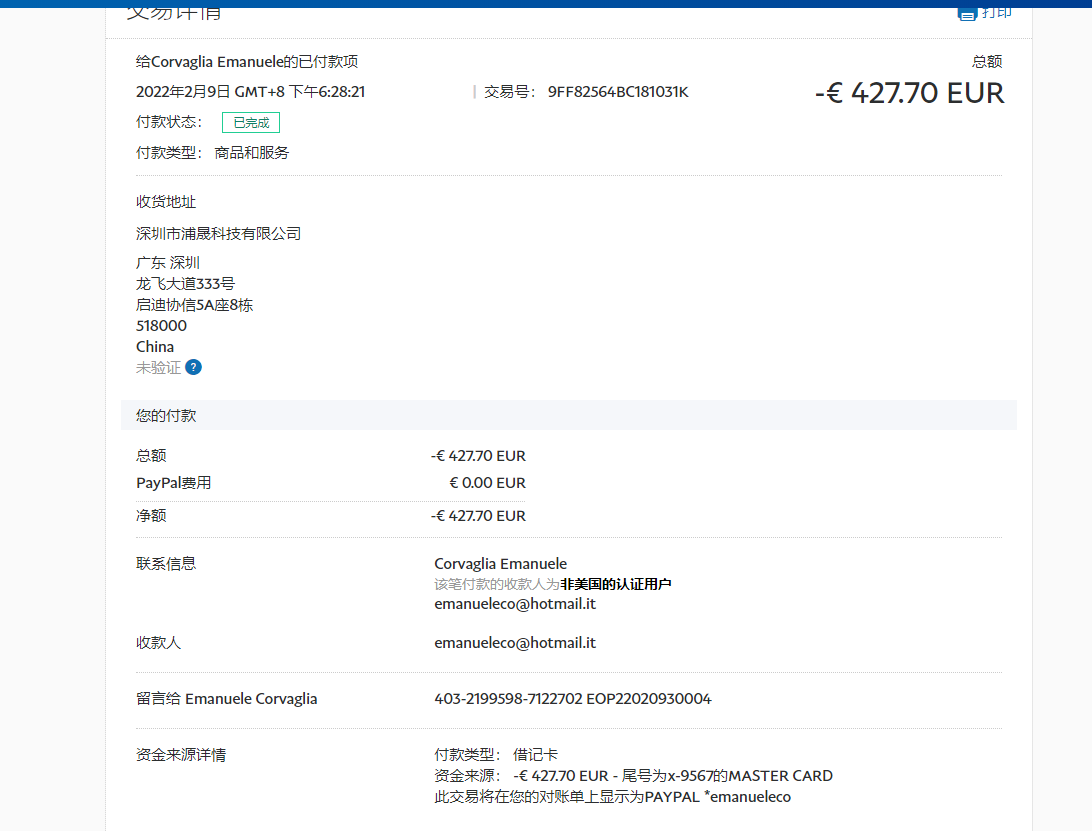The width and height of the screenshot is (1092, 831).
Task: Click the 您的付款 section header
Action: 166,415
